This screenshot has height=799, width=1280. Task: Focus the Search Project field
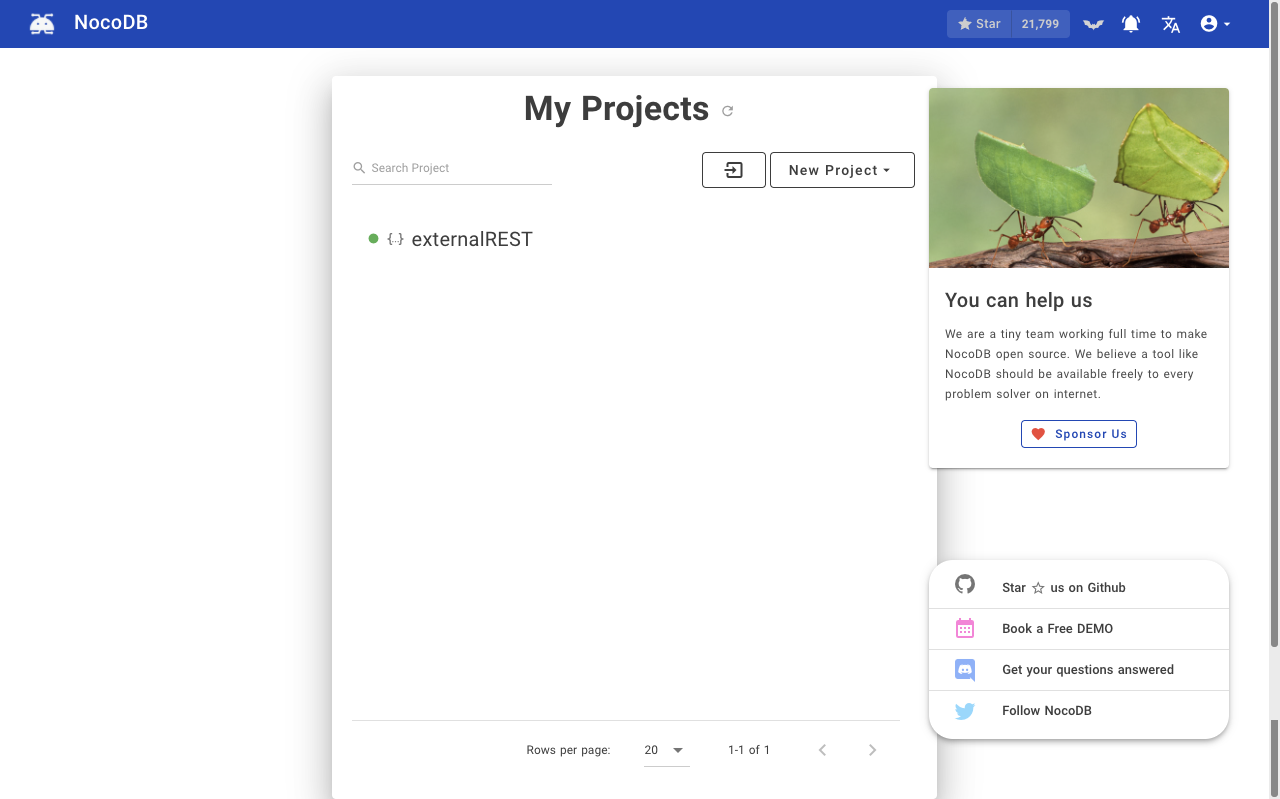pyautogui.click(x=452, y=168)
